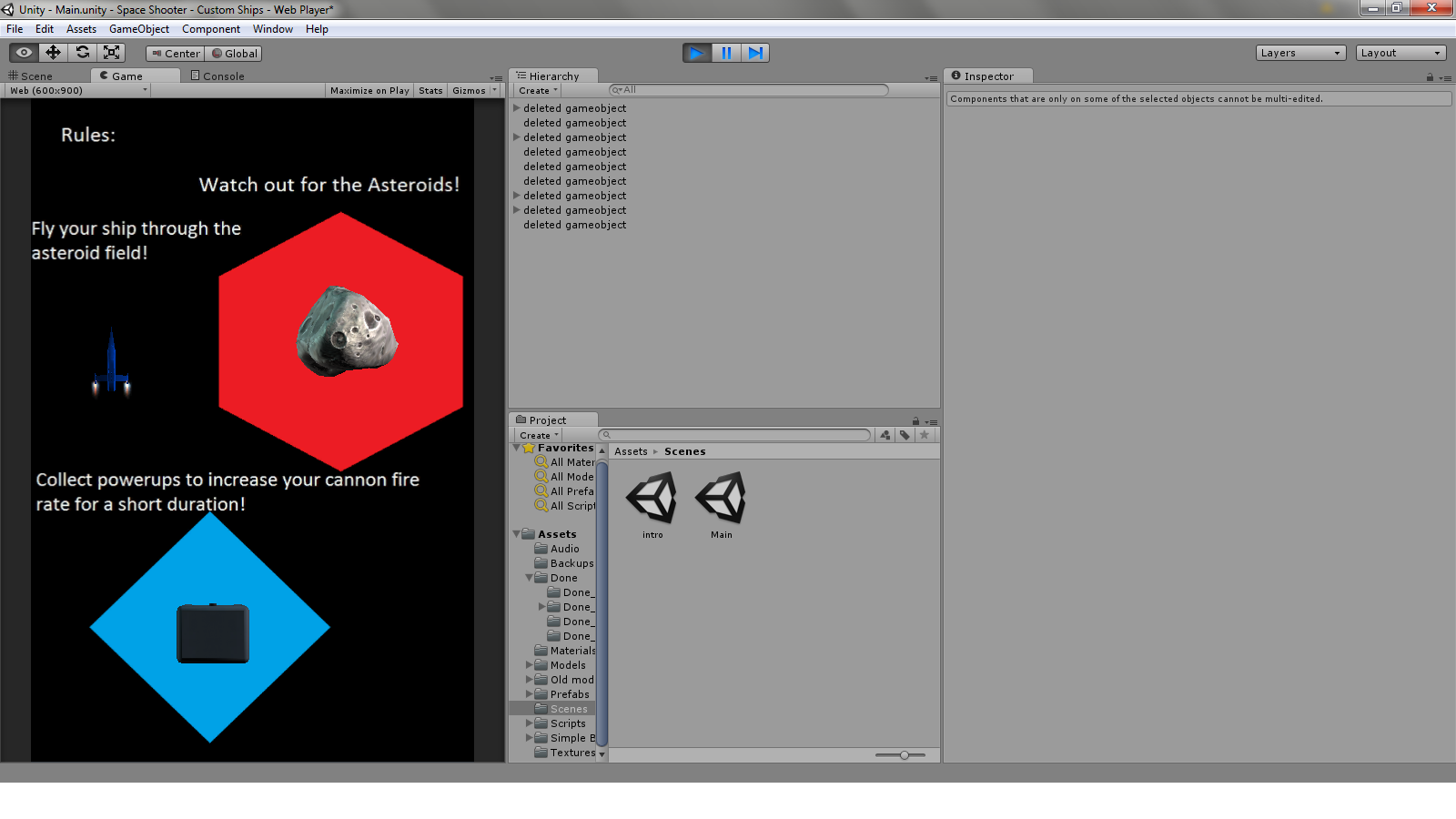The width and height of the screenshot is (1456, 819).
Task: Select the Rotate tool
Action: (83, 52)
